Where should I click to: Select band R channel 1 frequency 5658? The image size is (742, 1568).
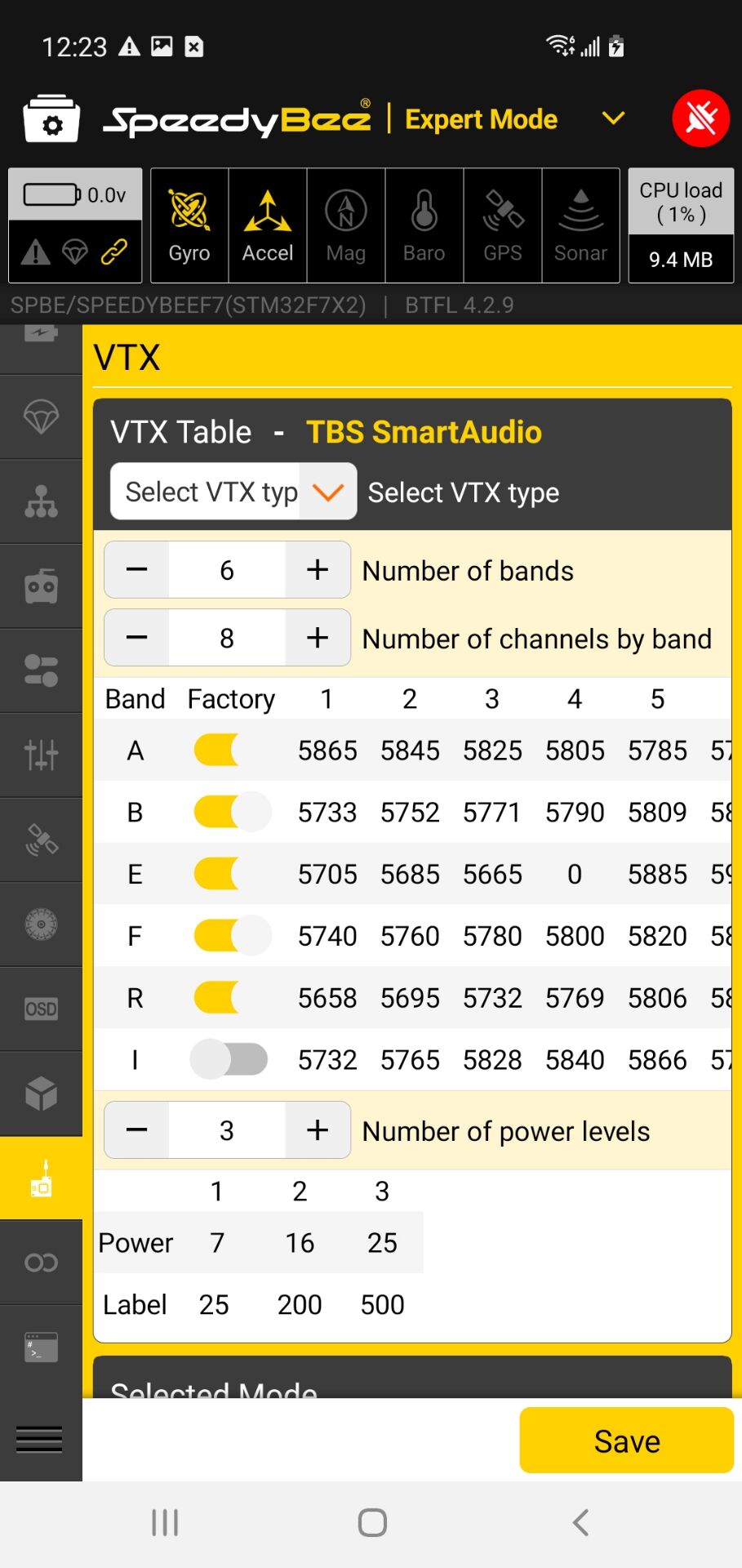click(327, 999)
